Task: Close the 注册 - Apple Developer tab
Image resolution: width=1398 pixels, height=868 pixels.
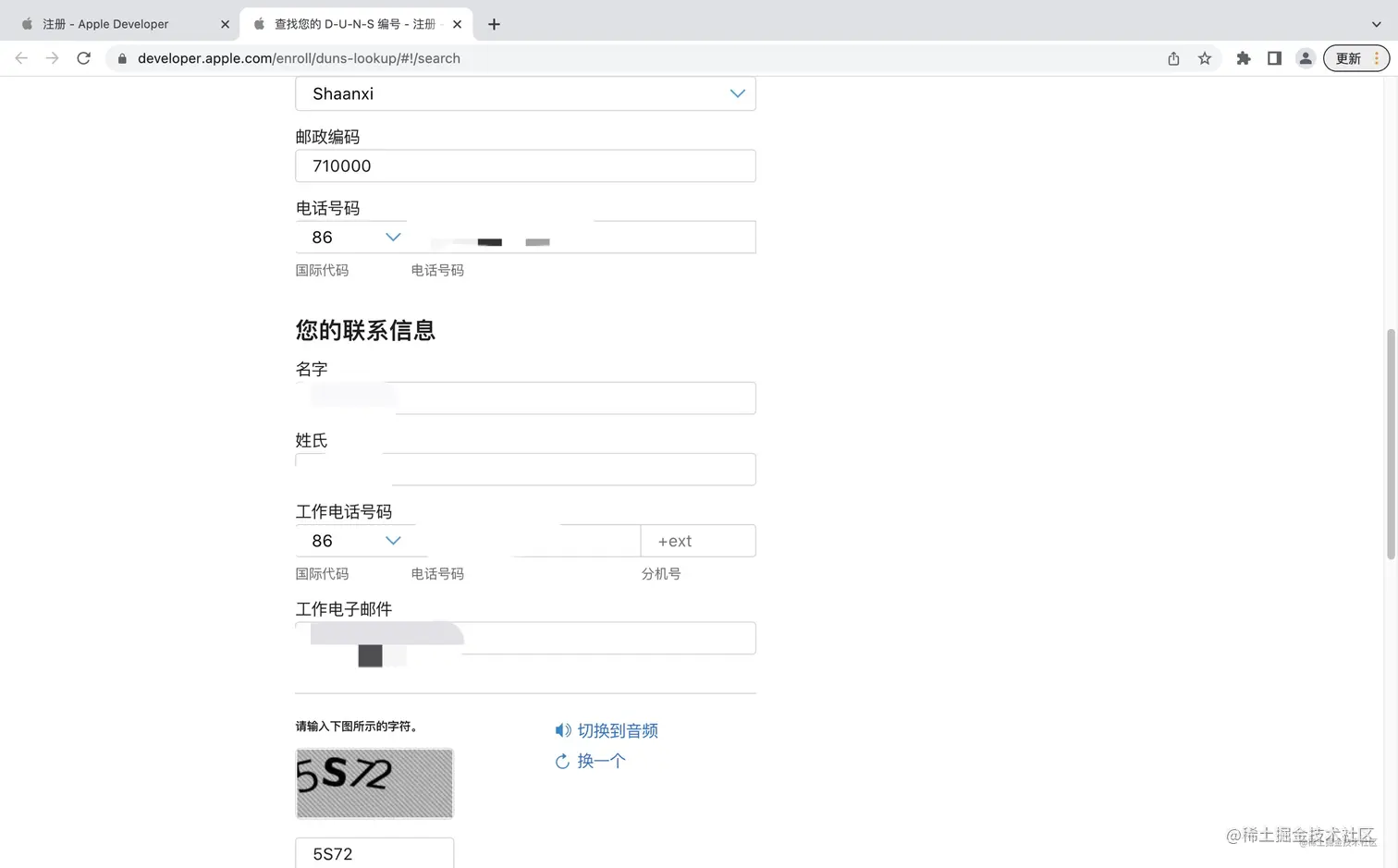Action: [x=225, y=24]
